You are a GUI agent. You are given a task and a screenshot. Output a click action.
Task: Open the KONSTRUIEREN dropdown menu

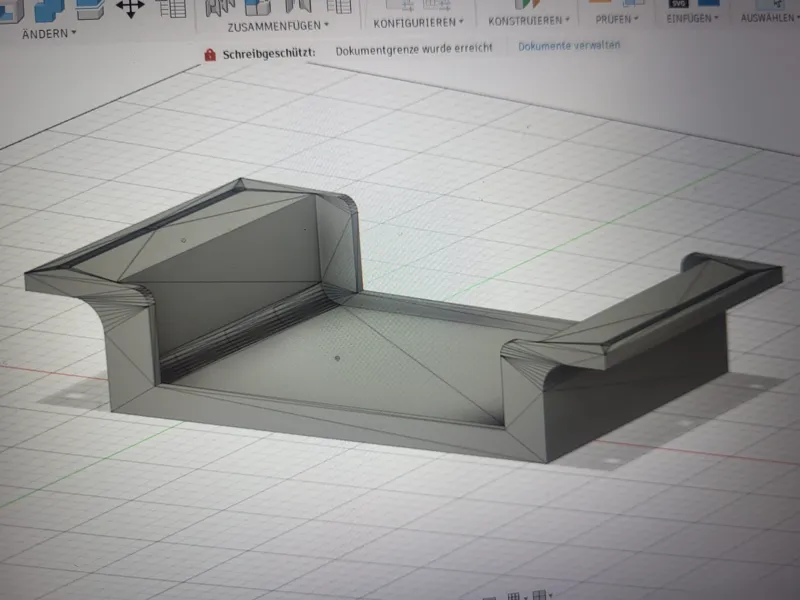(529, 20)
